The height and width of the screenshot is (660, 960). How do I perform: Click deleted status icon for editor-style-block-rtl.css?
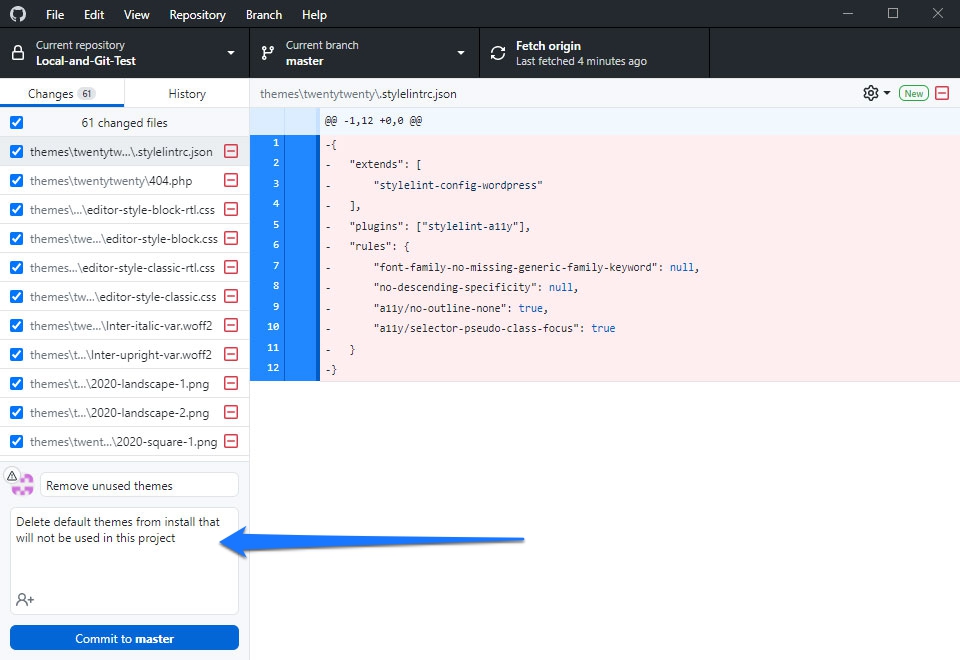(231, 209)
